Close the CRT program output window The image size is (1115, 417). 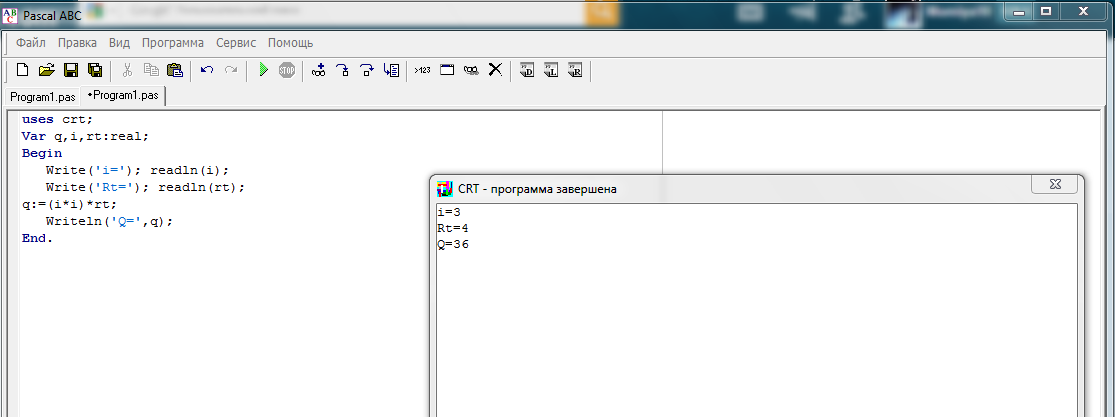[1055, 185]
